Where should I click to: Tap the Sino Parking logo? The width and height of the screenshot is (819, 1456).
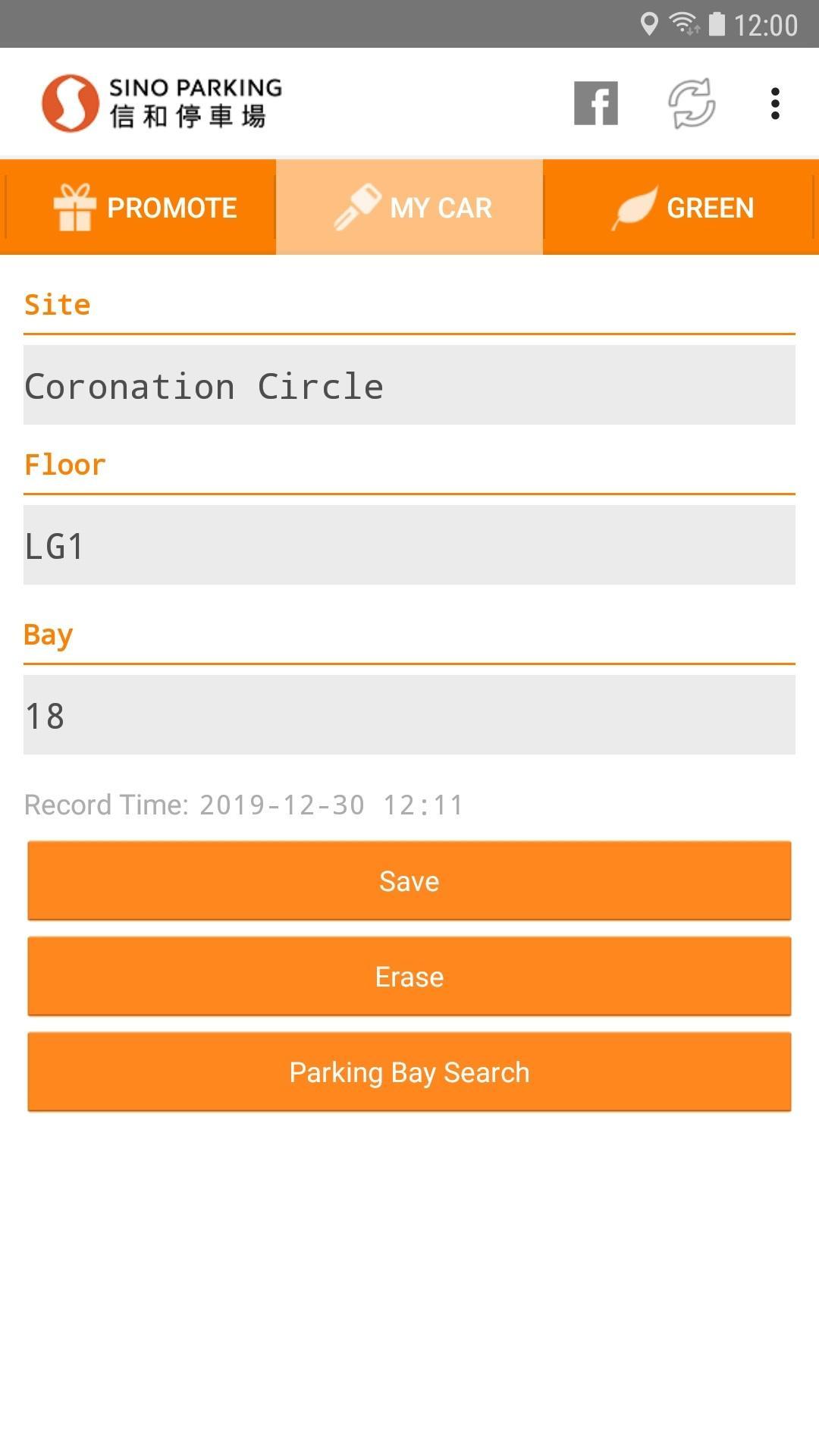tap(162, 103)
